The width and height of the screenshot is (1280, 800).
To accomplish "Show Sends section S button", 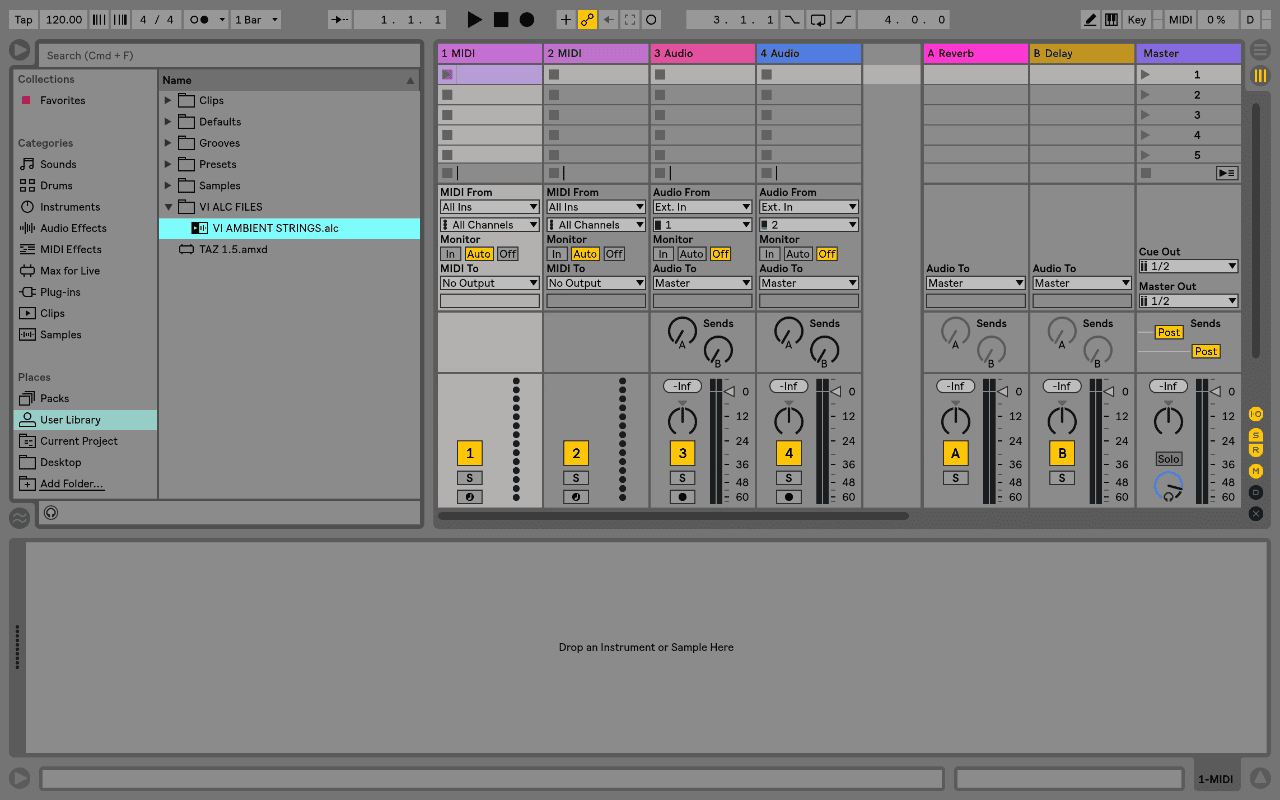I will (1256, 435).
